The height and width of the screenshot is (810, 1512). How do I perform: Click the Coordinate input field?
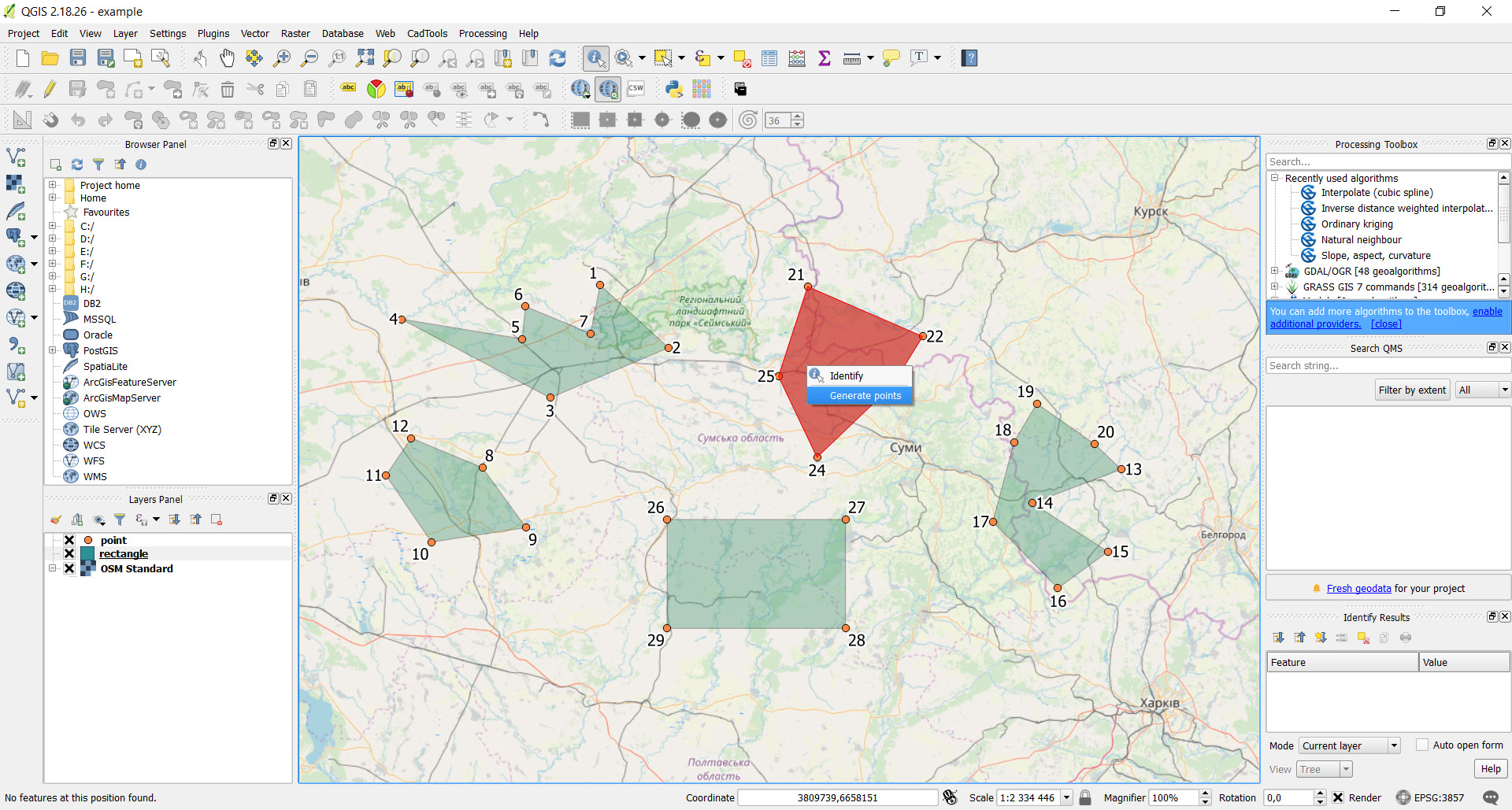(x=837, y=797)
